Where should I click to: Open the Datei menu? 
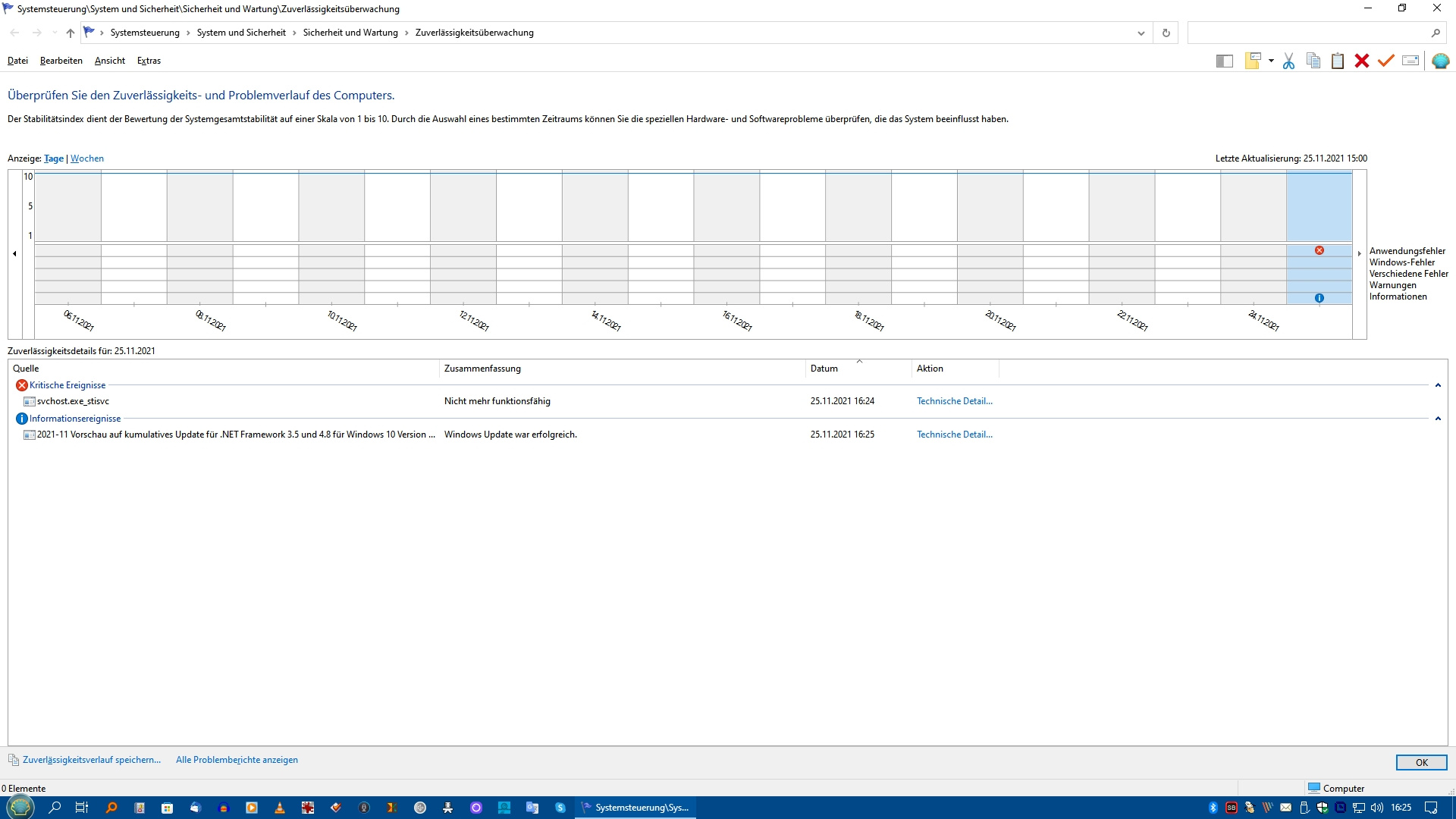click(x=17, y=61)
